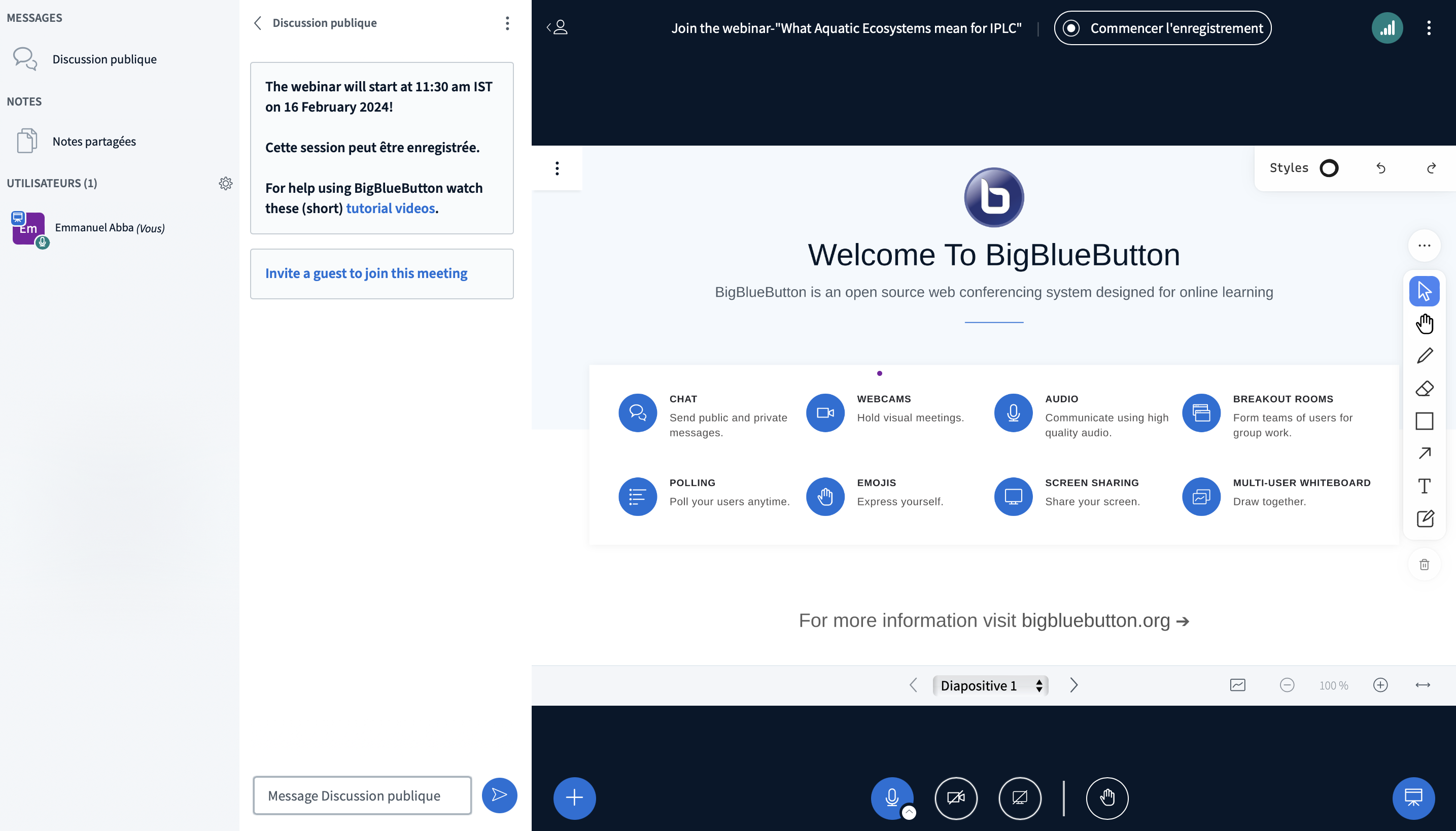Open connection status signal icon
Viewport: 1456px width, 831px height.
(1387, 28)
